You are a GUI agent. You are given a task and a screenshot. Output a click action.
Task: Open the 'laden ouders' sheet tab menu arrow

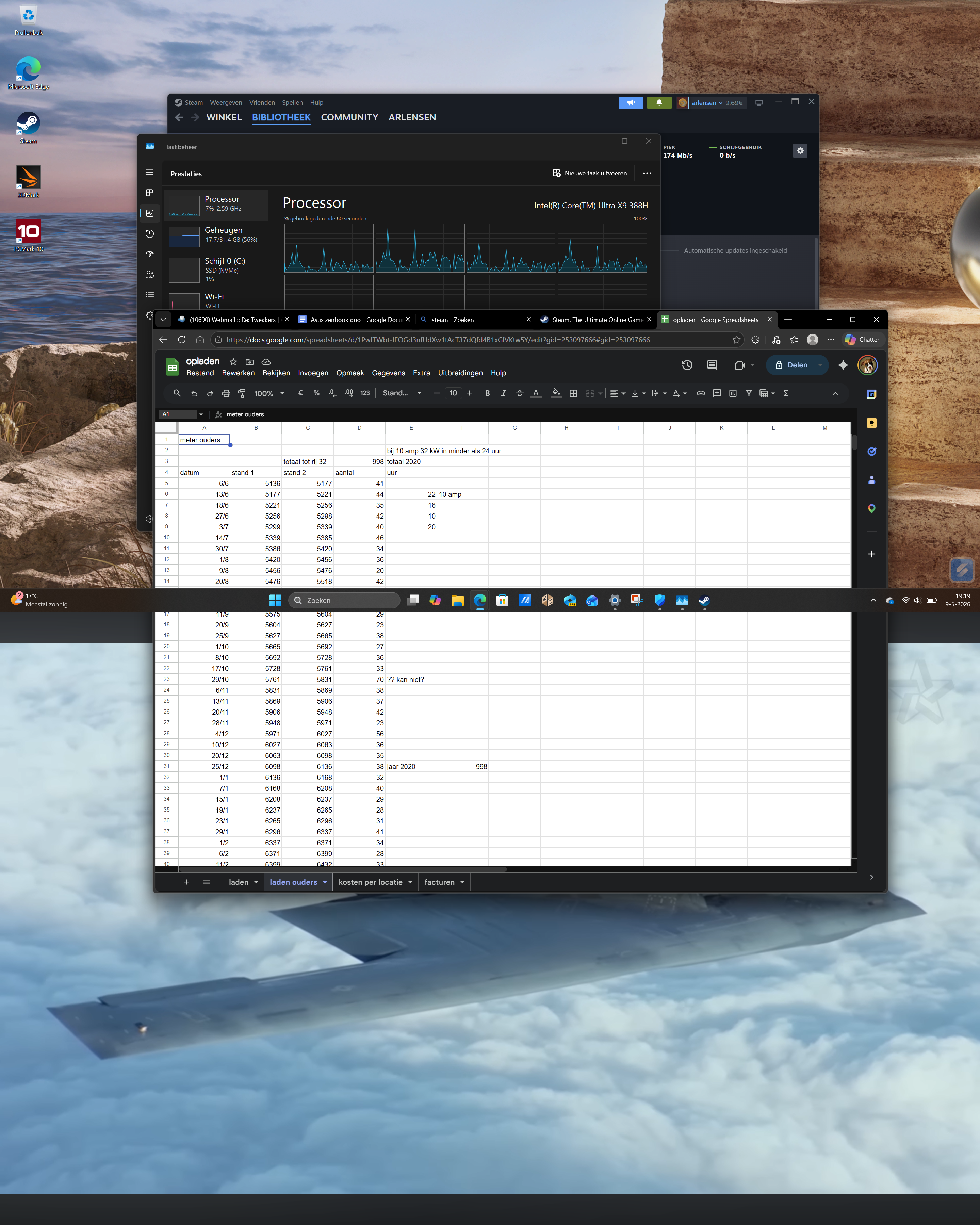click(x=325, y=882)
